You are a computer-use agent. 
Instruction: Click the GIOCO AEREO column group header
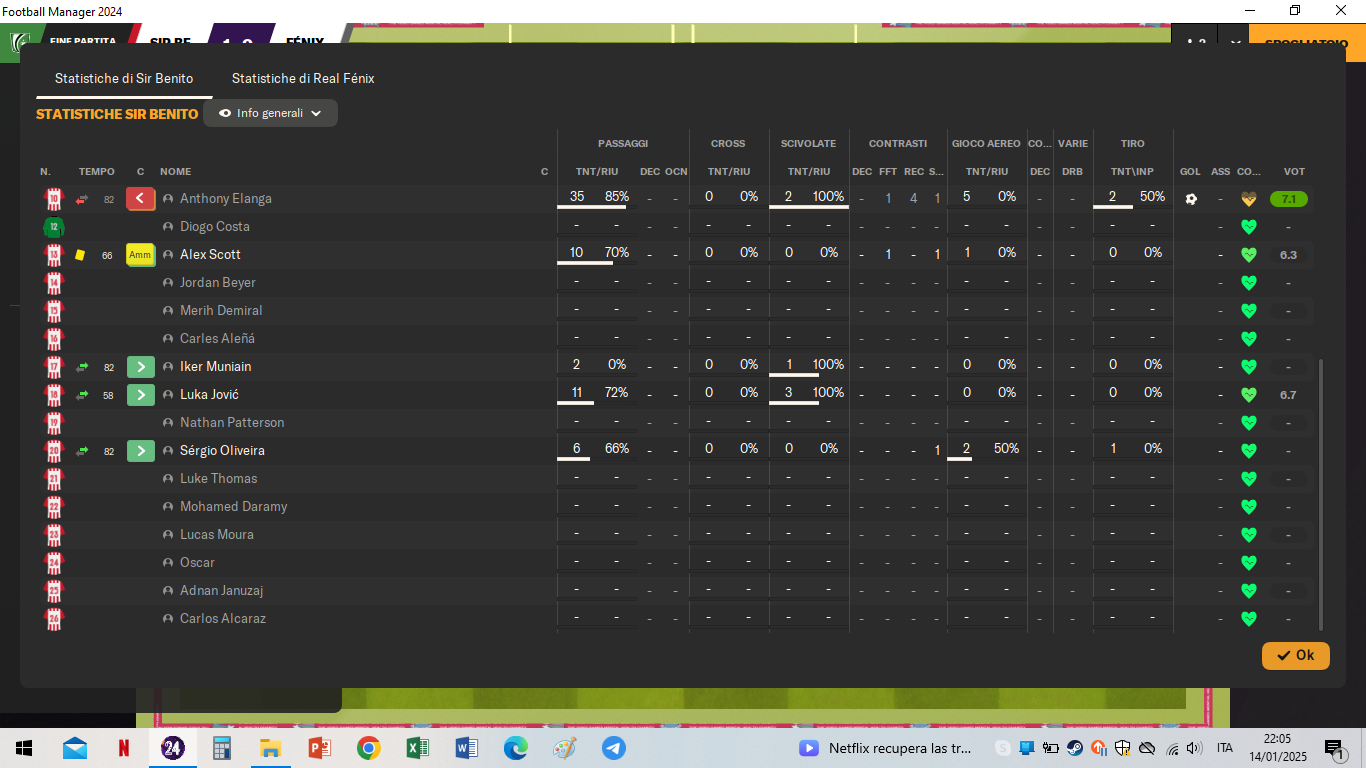click(986, 144)
